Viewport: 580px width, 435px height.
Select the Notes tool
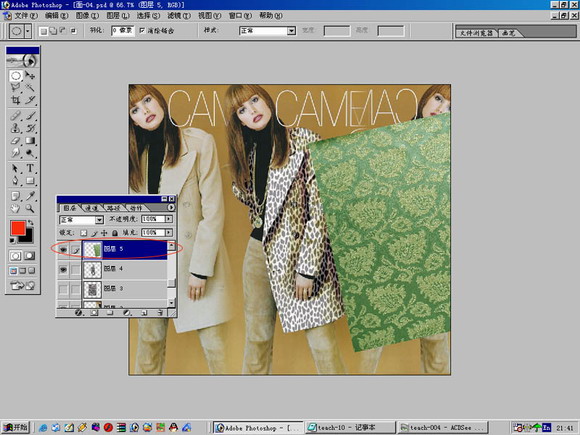coord(16,196)
